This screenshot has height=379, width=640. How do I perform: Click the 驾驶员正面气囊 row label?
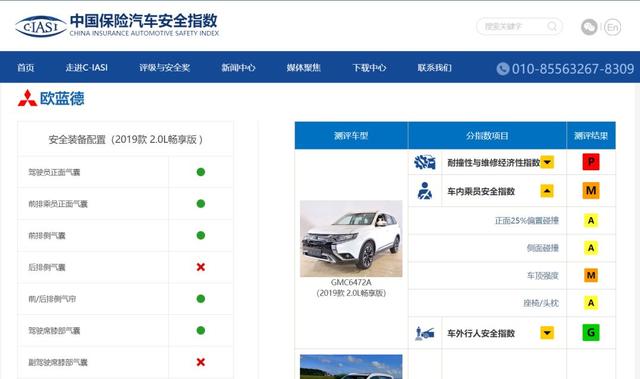[54, 172]
